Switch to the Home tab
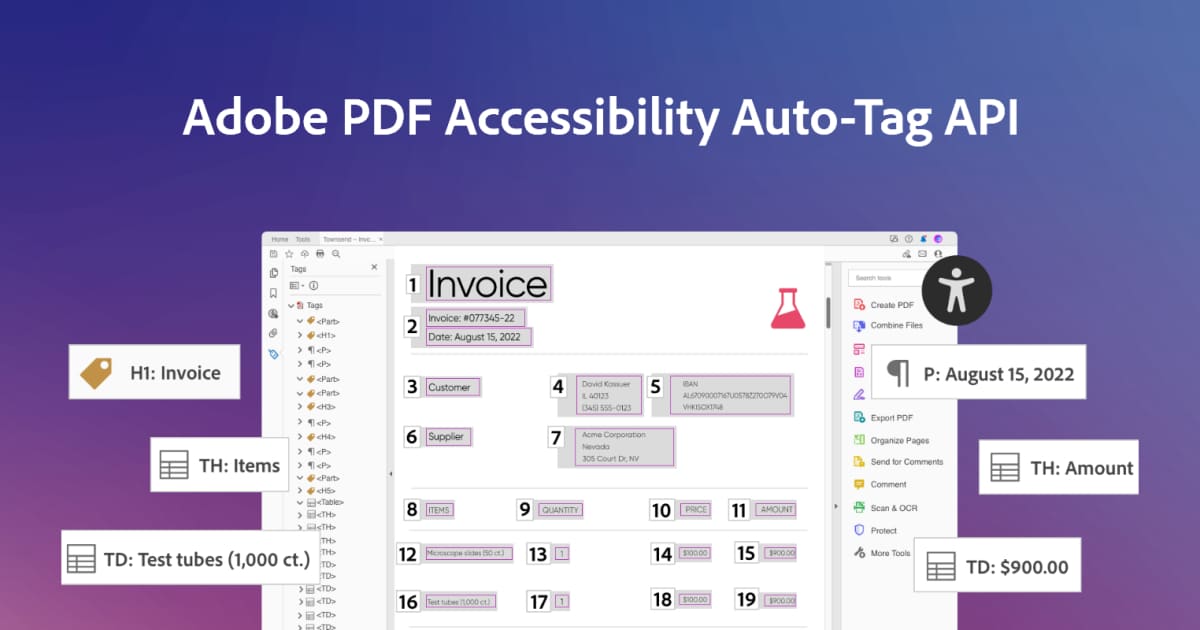The image size is (1200, 630). pyautogui.click(x=280, y=240)
